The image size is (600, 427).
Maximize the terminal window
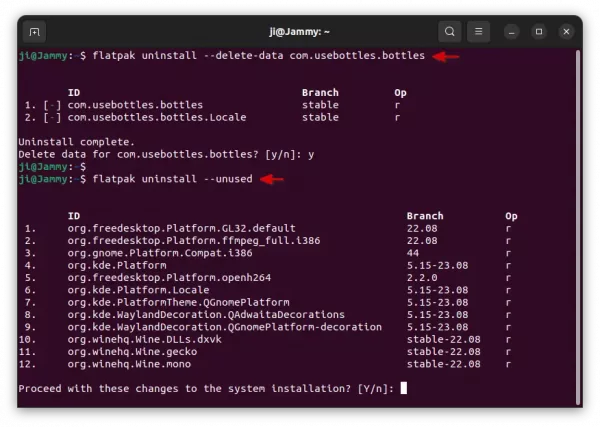[540, 31]
